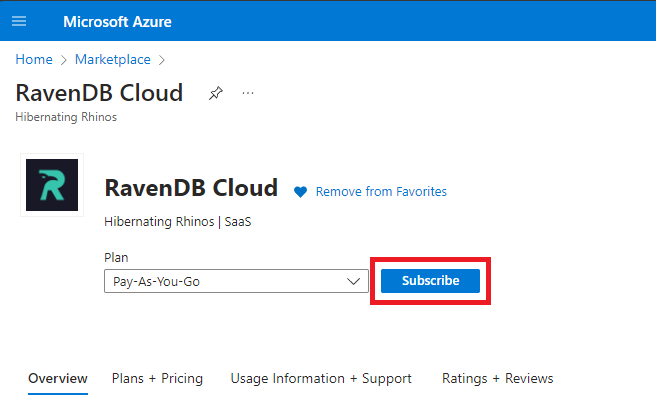Go to Marketplace breadcrumb
This screenshot has height=418, width=656.
coord(113,59)
